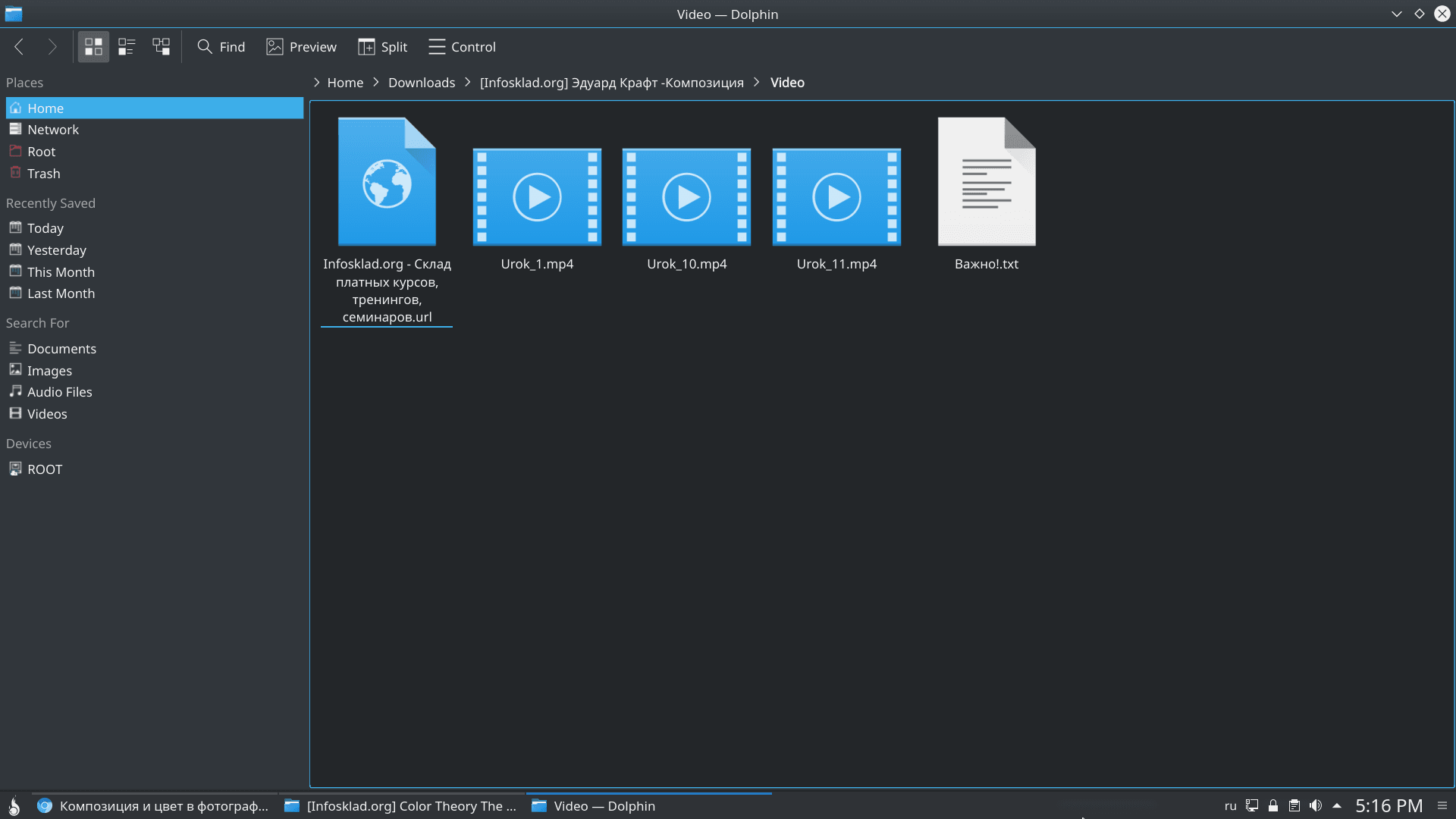Switch to Color Theory Dolphin window in taskbar

(402, 806)
